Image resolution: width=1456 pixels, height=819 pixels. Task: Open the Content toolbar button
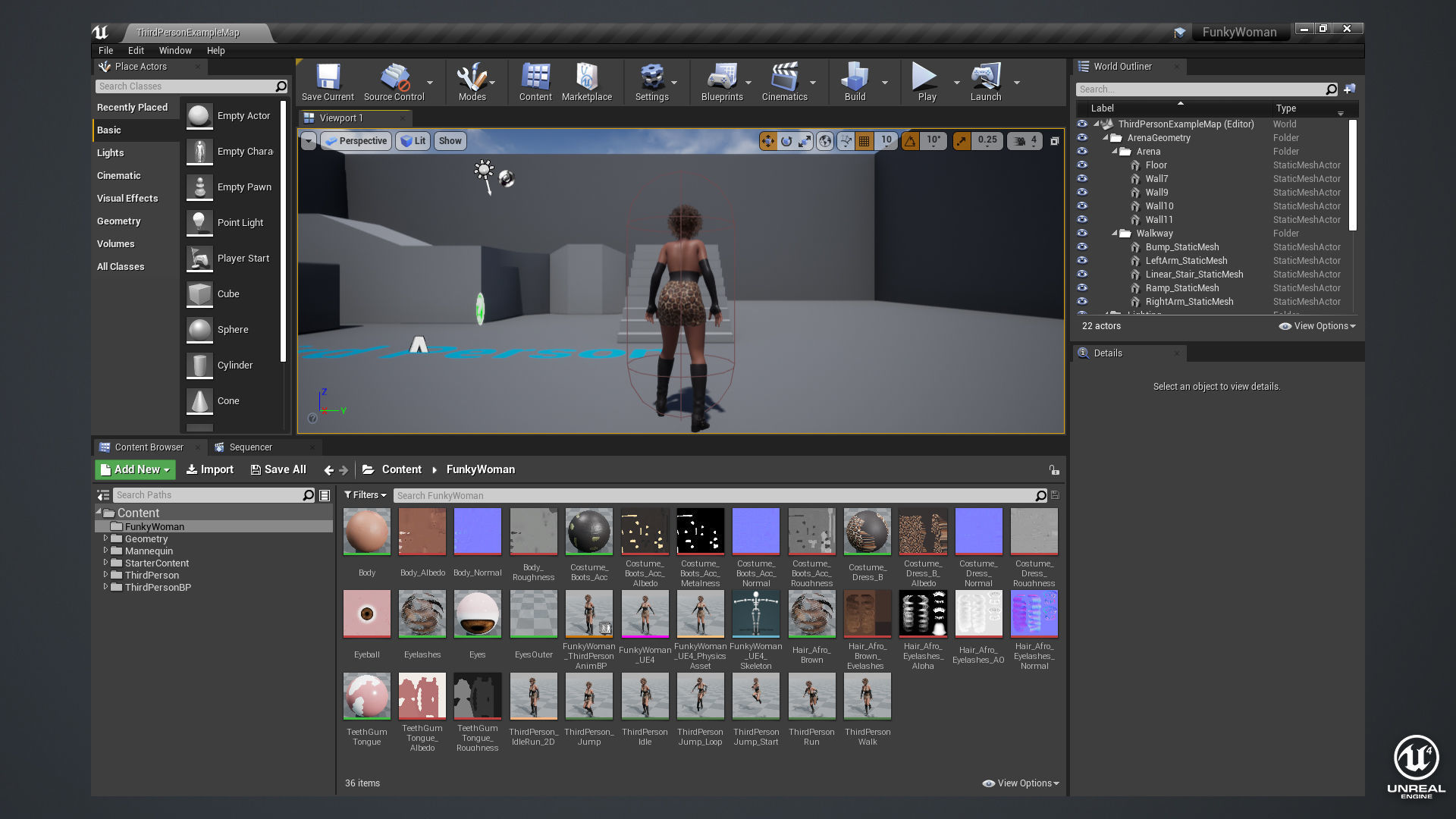535,82
